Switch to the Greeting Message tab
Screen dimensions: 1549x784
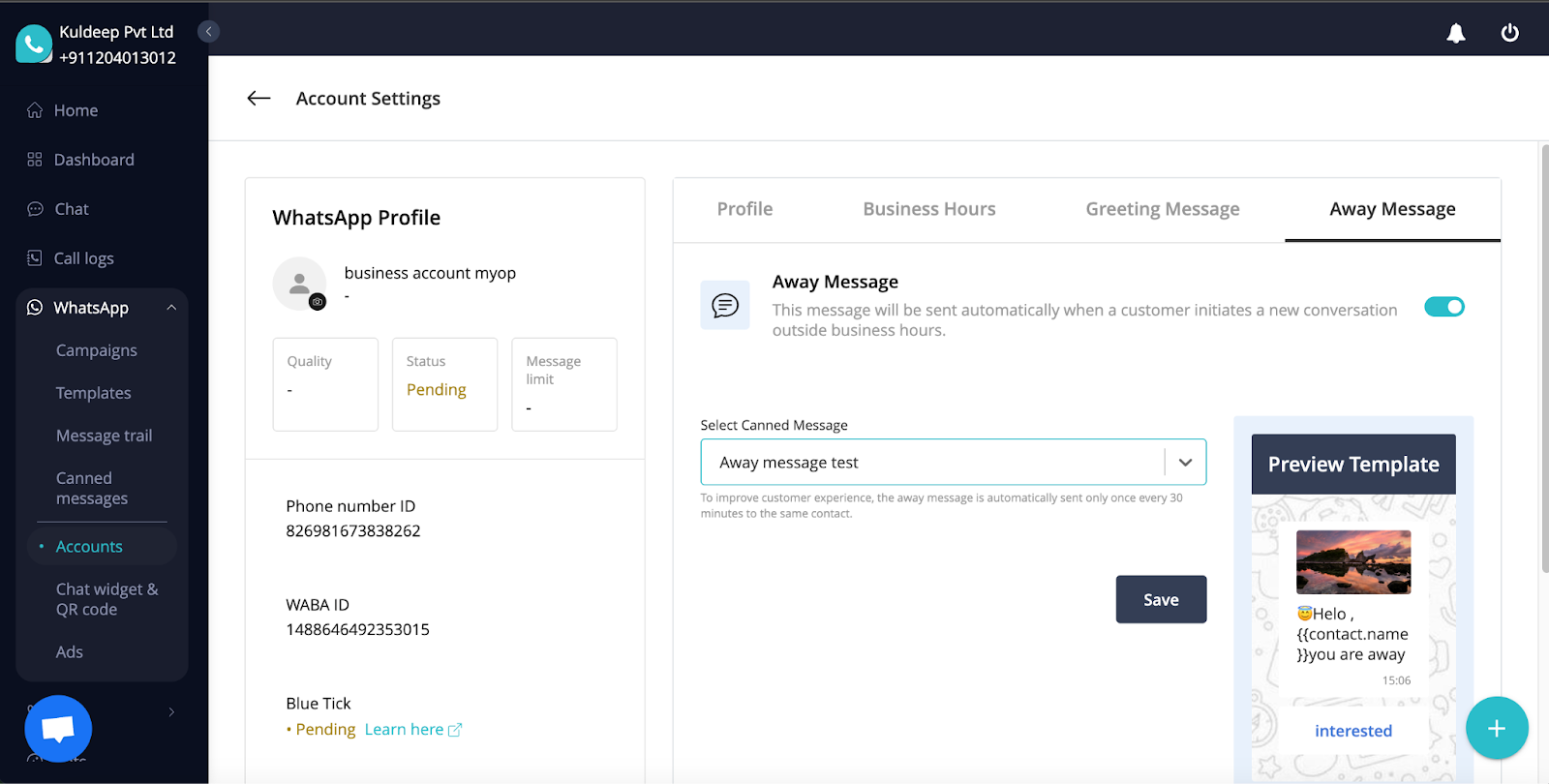click(1162, 209)
